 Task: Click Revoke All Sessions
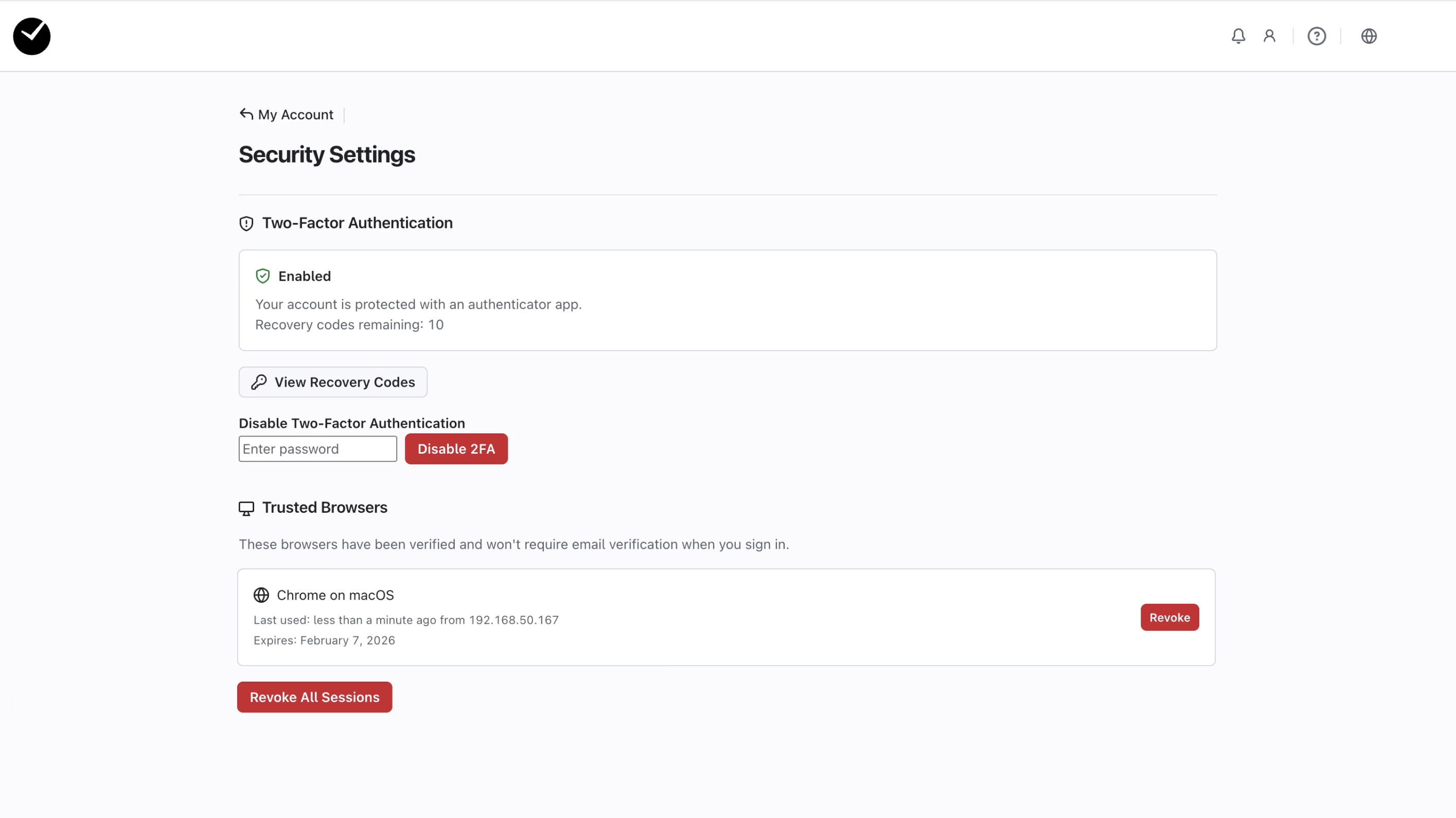[x=314, y=698]
